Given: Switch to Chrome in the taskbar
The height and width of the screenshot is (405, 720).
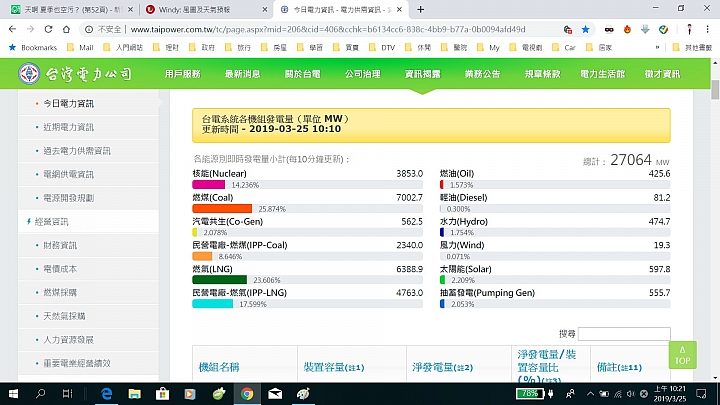Looking at the screenshot, I should click(247, 394).
